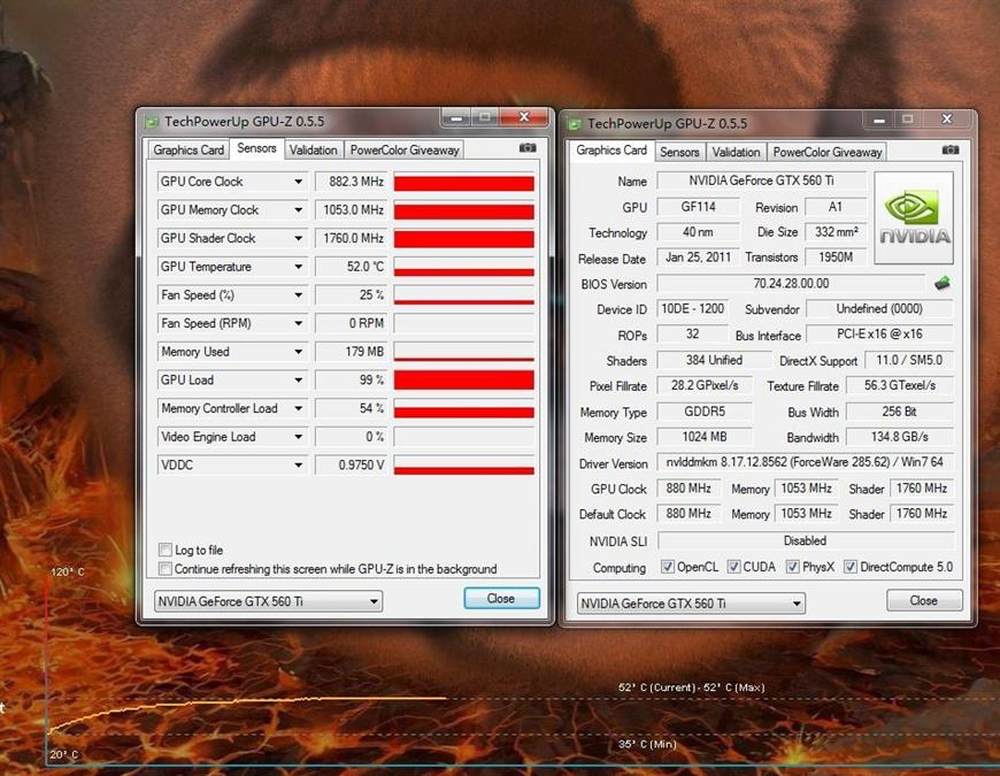Click the 54 % Memory Controller Load value

351,408
